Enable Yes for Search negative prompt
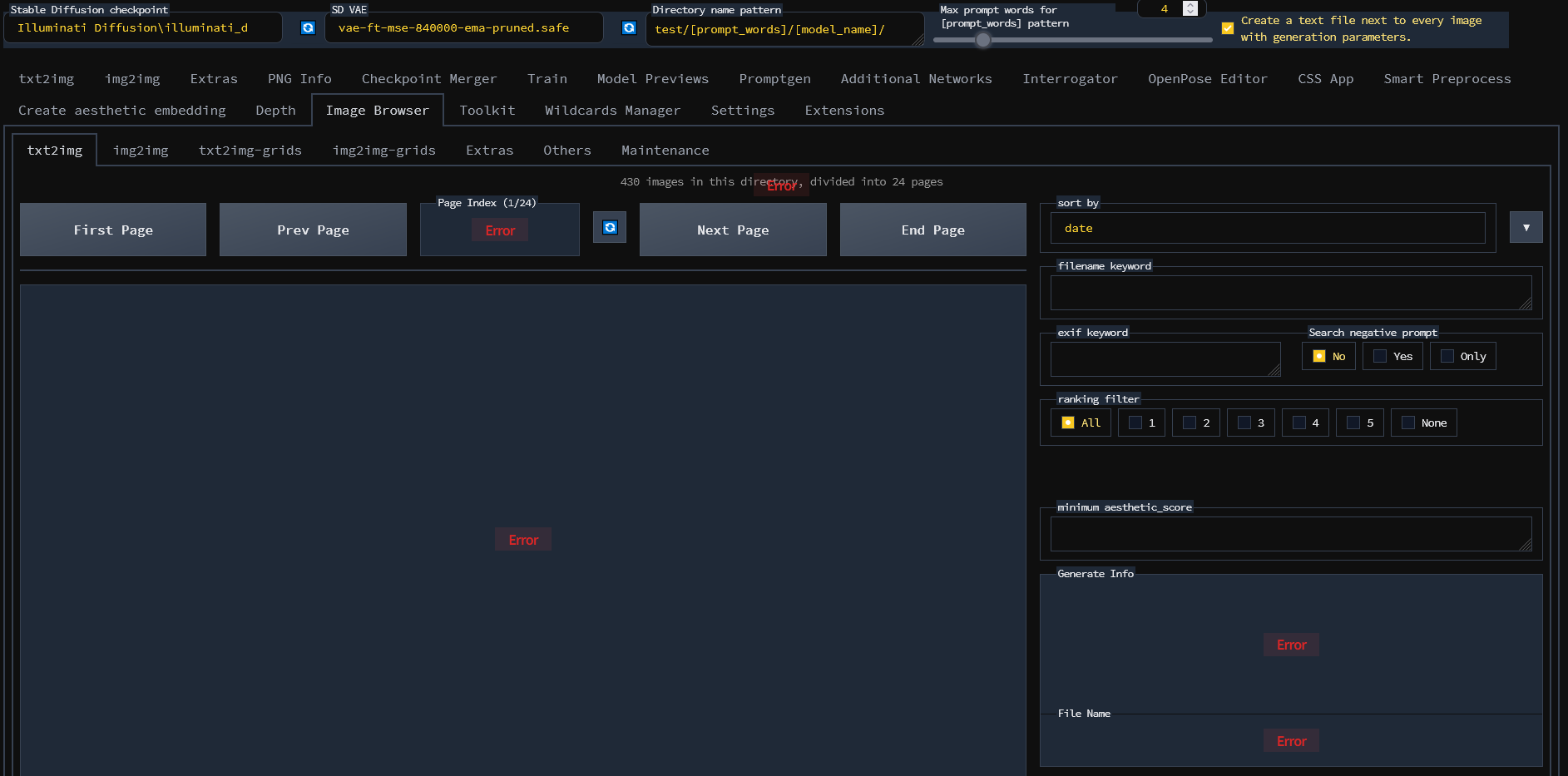 tap(1379, 356)
